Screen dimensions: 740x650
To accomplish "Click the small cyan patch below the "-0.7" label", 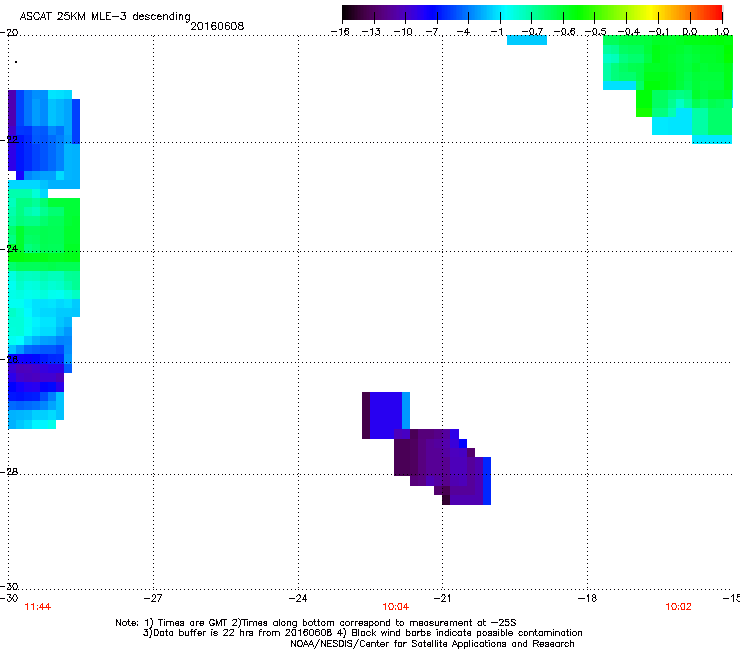I will [x=527, y=40].
